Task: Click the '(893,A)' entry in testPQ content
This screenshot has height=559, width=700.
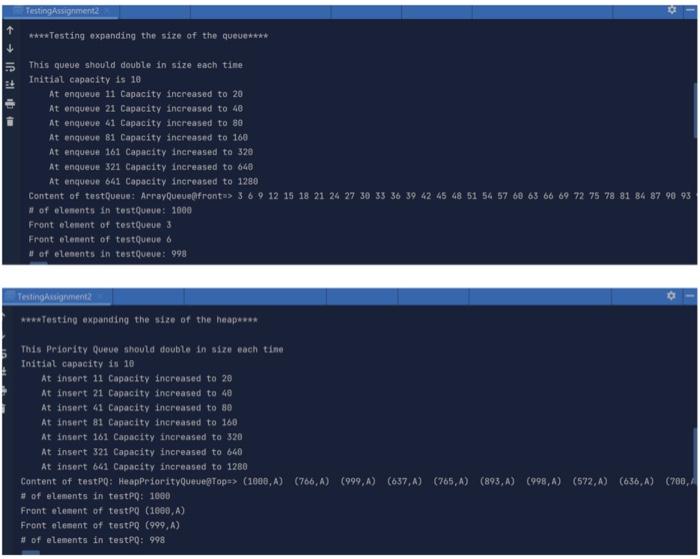Action: (x=497, y=482)
